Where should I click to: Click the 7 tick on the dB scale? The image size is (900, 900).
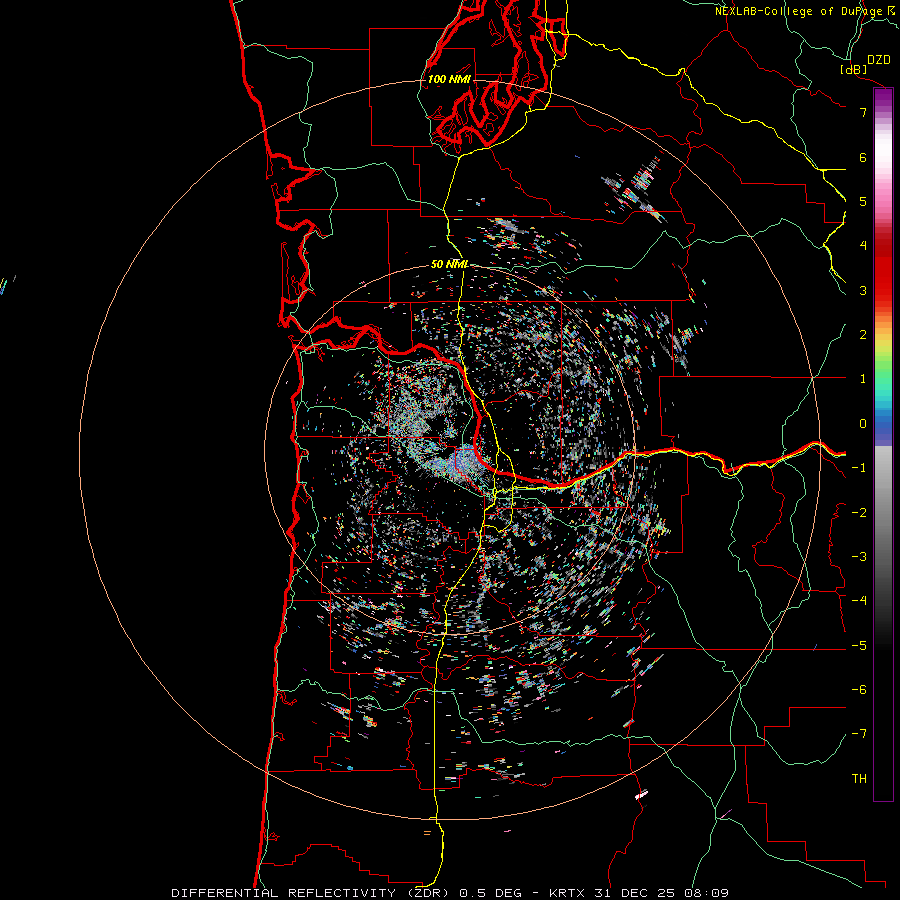(x=863, y=112)
